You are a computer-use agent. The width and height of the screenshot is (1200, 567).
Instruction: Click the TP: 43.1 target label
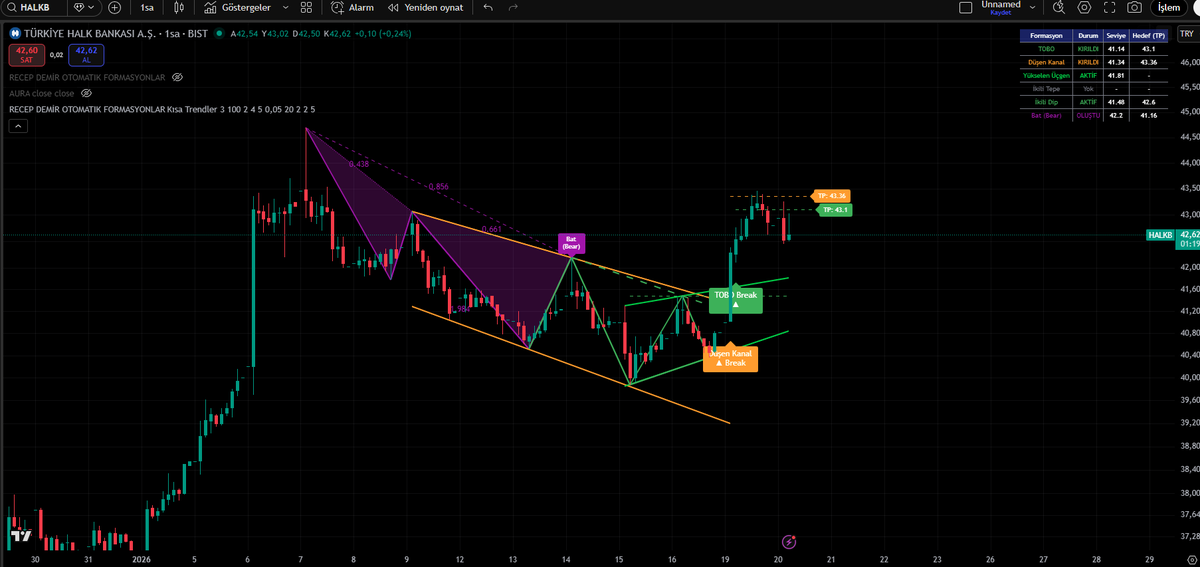click(x=835, y=210)
